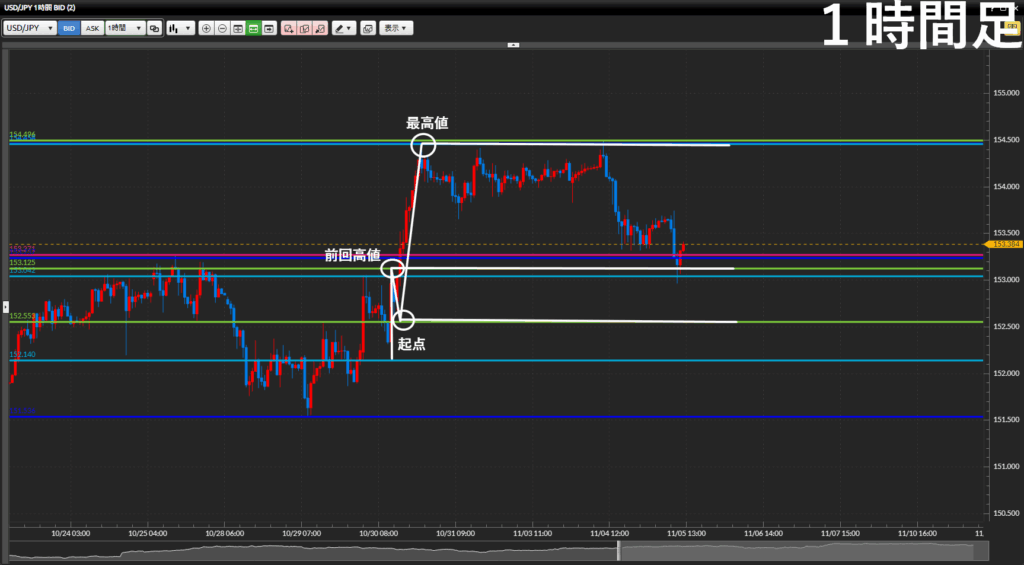1024x565 pixels.
Task: Switch to the ASK price toggle
Action: click(92, 29)
